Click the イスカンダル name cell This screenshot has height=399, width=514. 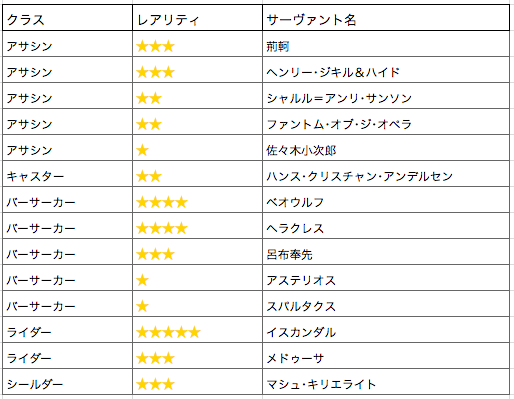click(x=386, y=330)
